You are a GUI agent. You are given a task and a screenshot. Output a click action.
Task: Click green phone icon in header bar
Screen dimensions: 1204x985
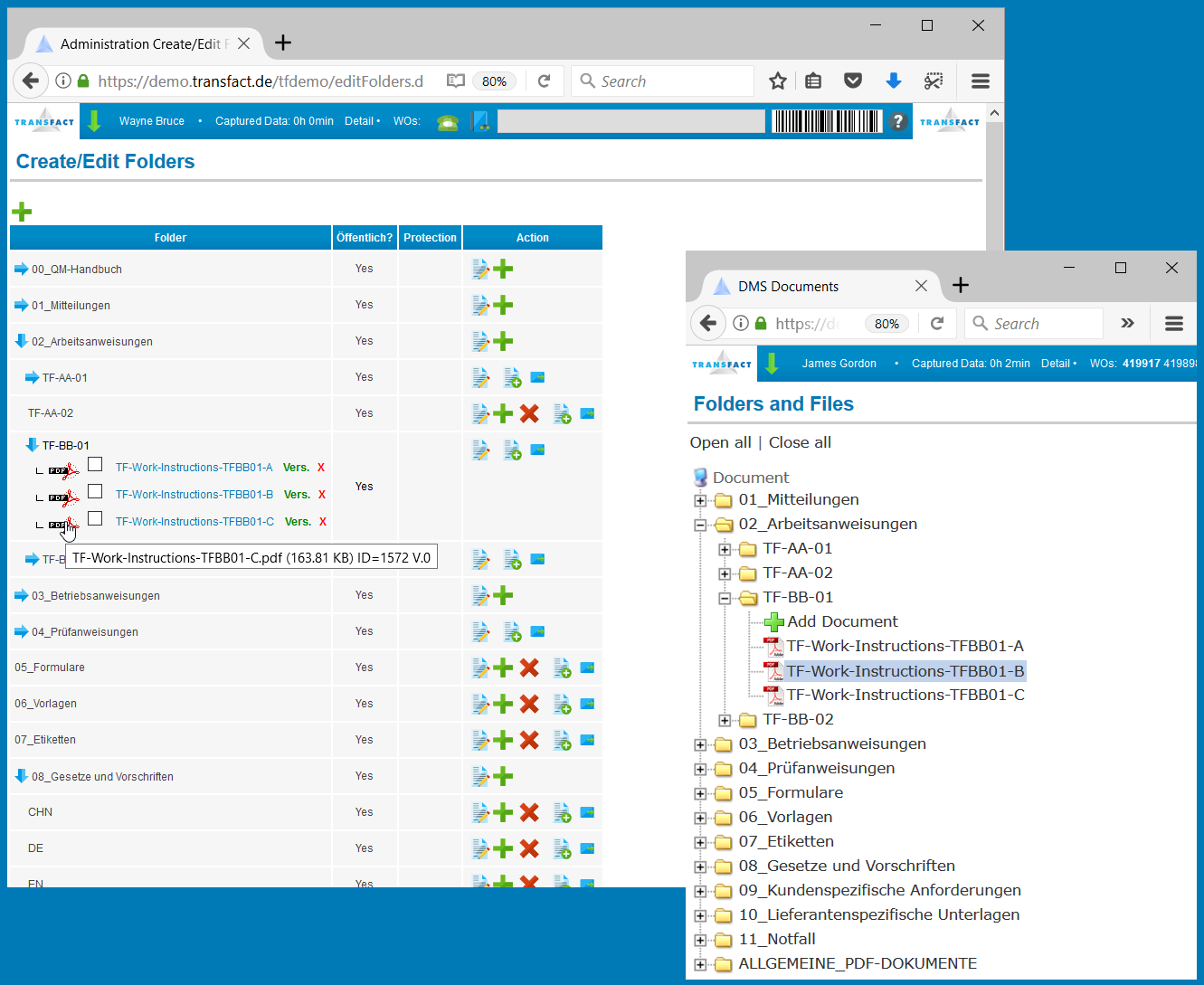(x=448, y=122)
